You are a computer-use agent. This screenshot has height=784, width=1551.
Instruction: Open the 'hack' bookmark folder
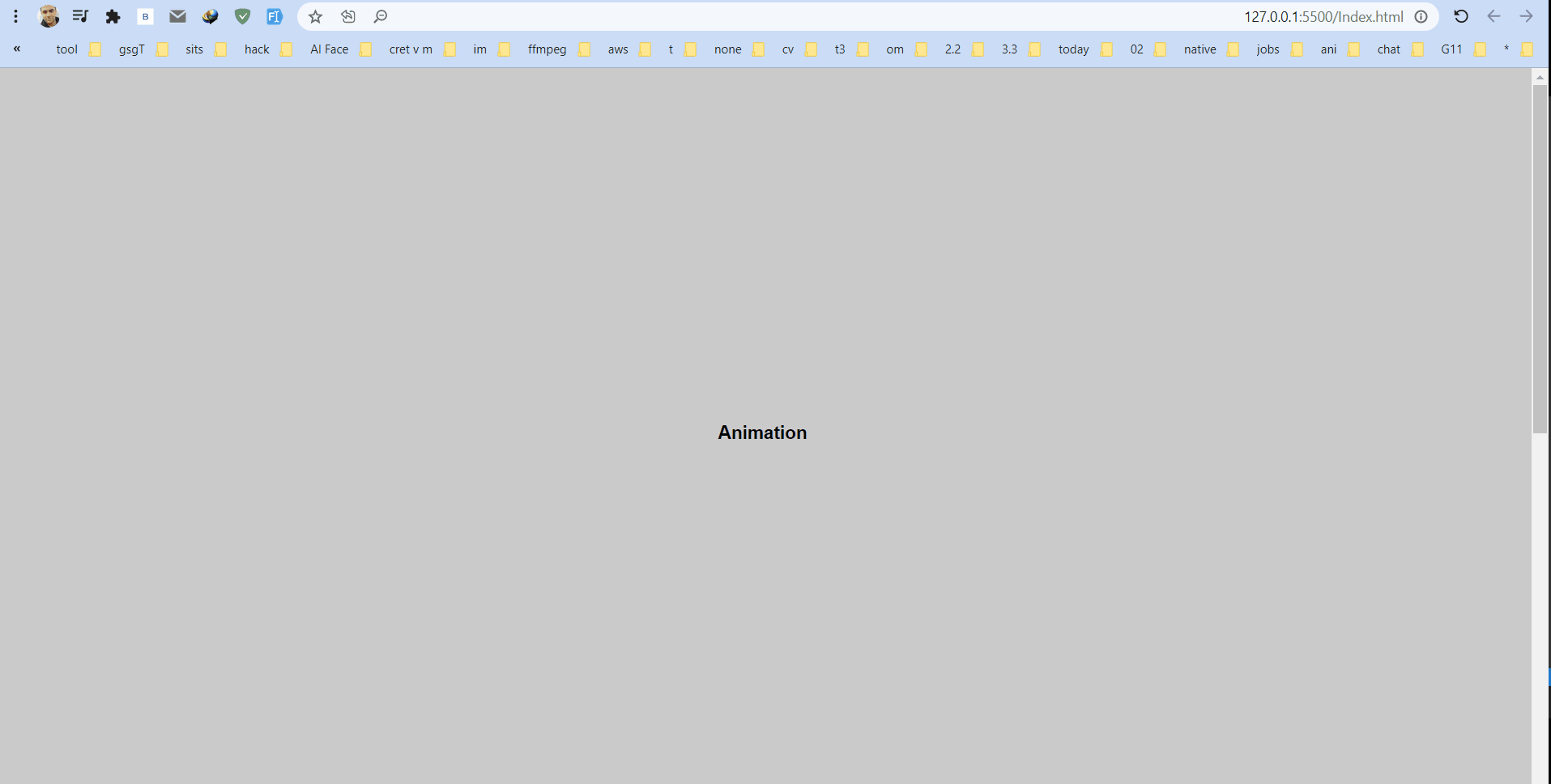click(x=267, y=49)
